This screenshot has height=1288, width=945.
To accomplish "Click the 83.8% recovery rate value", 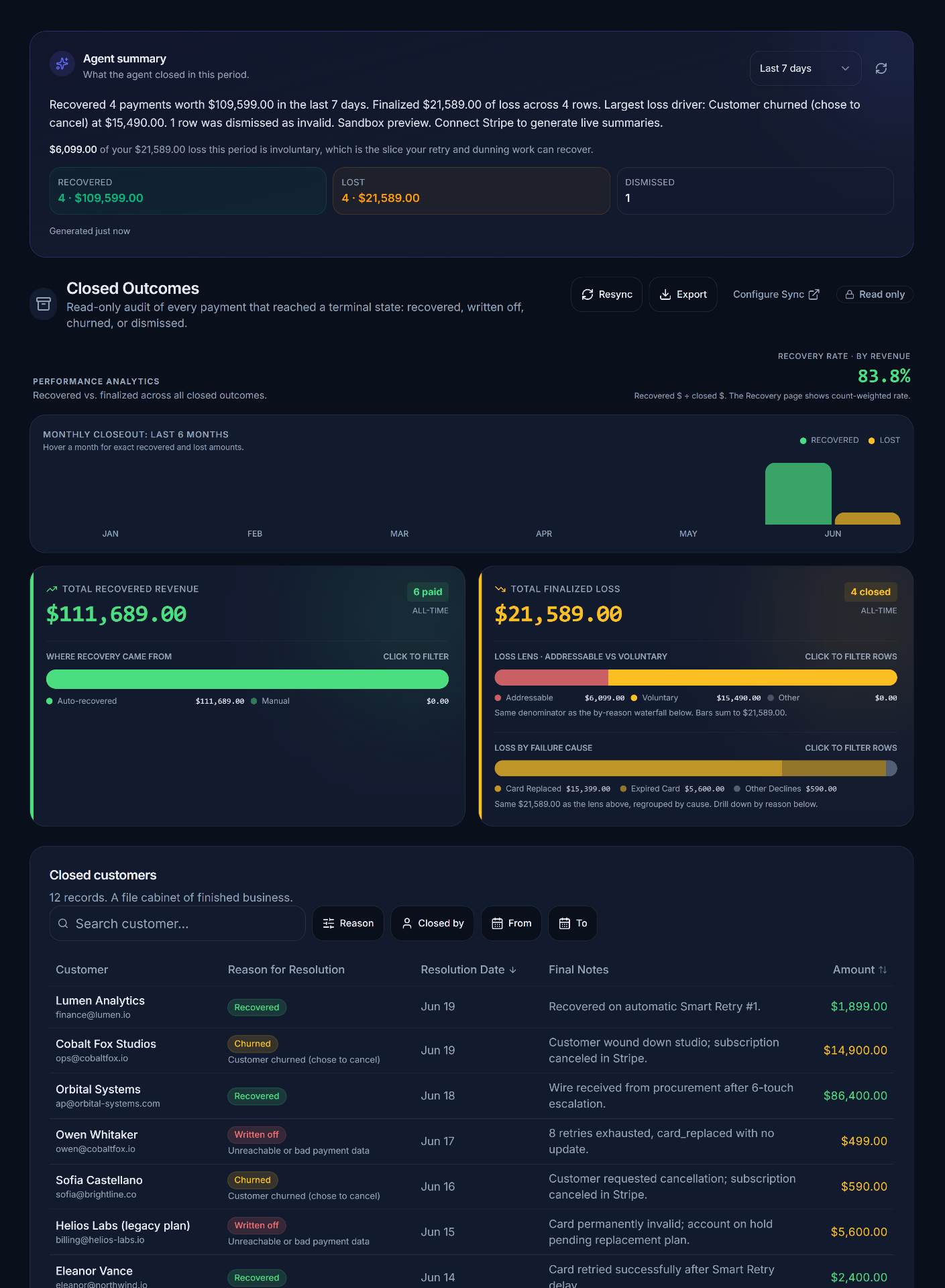I will 884,376.
